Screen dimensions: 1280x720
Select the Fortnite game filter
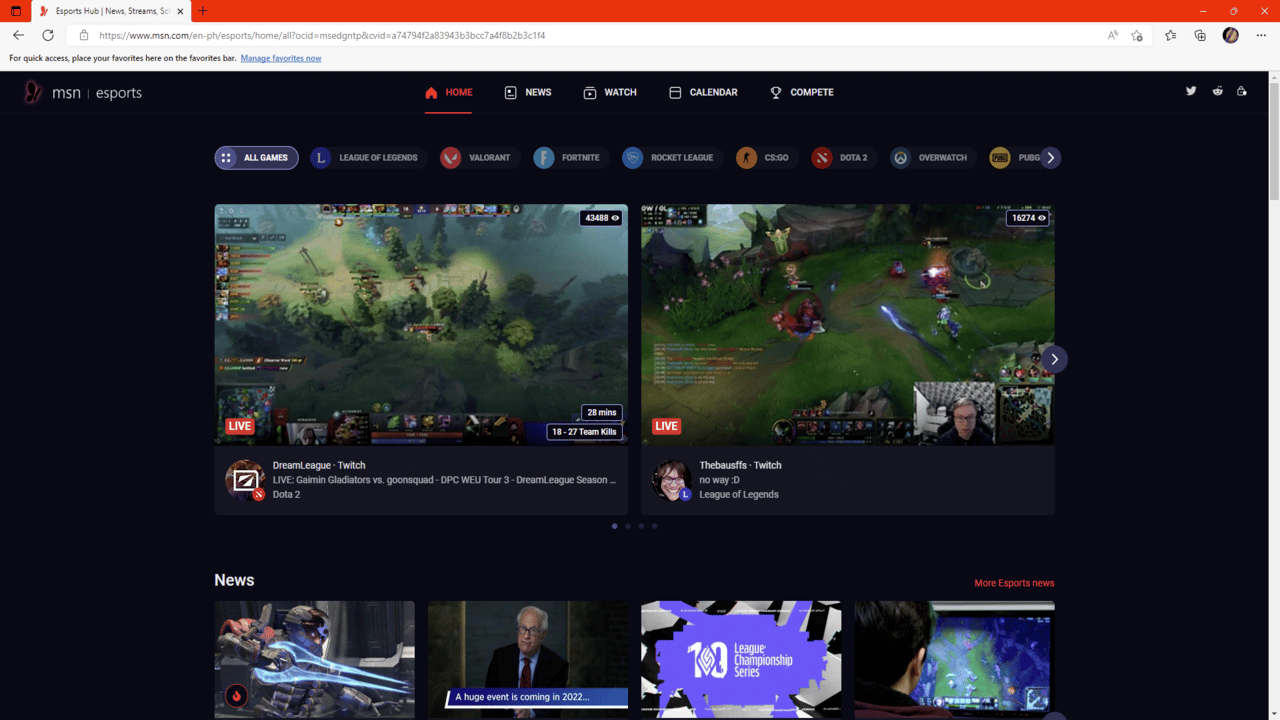[x=570, y=158]
